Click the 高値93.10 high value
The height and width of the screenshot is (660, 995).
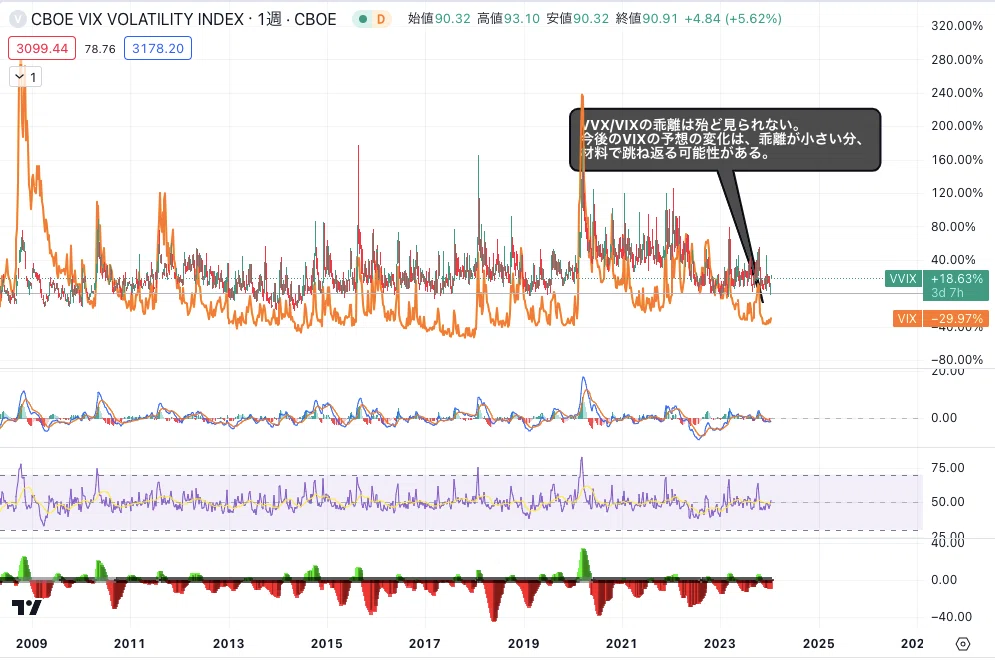click(508, 19)
